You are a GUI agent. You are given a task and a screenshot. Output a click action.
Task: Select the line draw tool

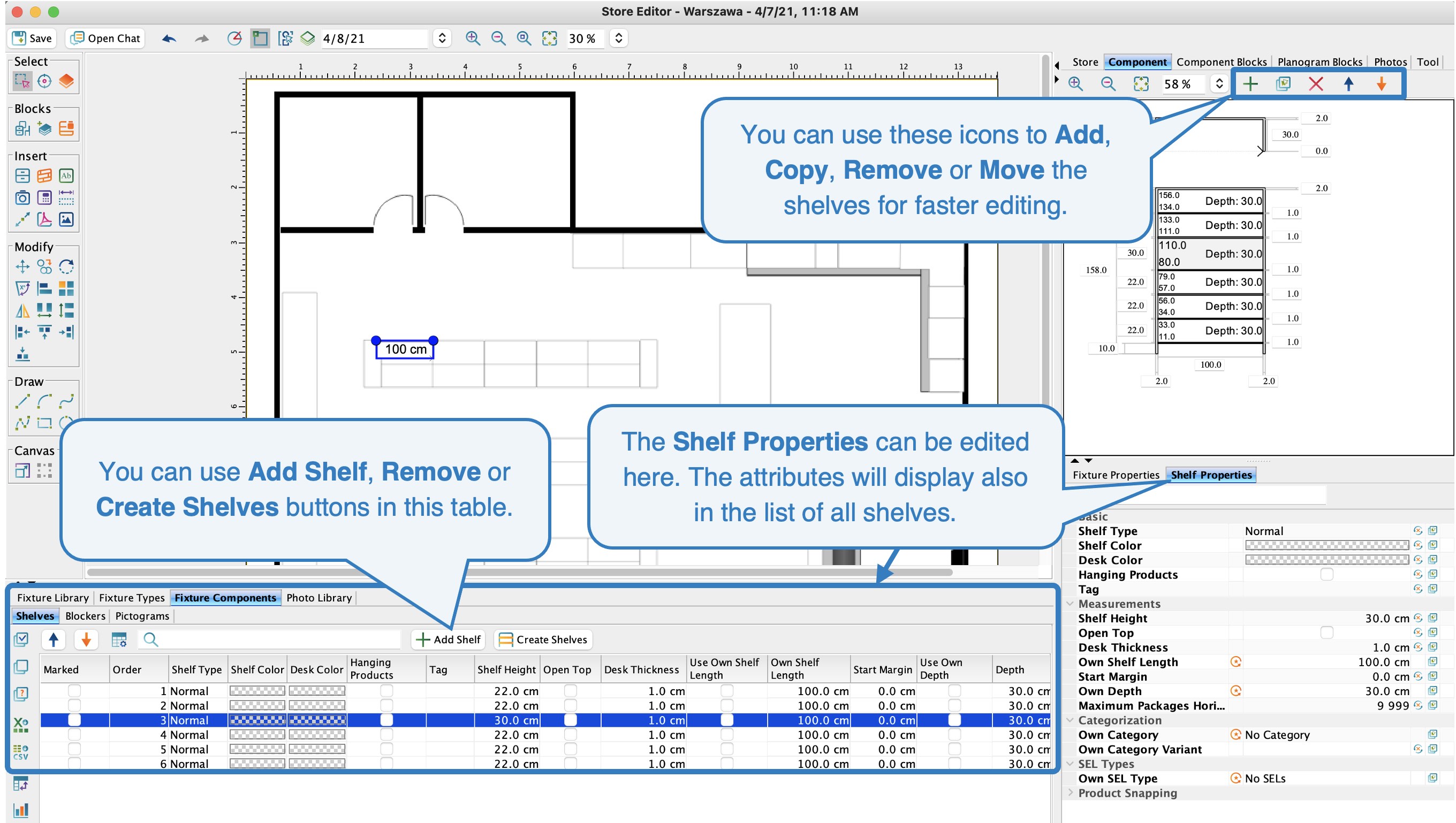[22, 401]
